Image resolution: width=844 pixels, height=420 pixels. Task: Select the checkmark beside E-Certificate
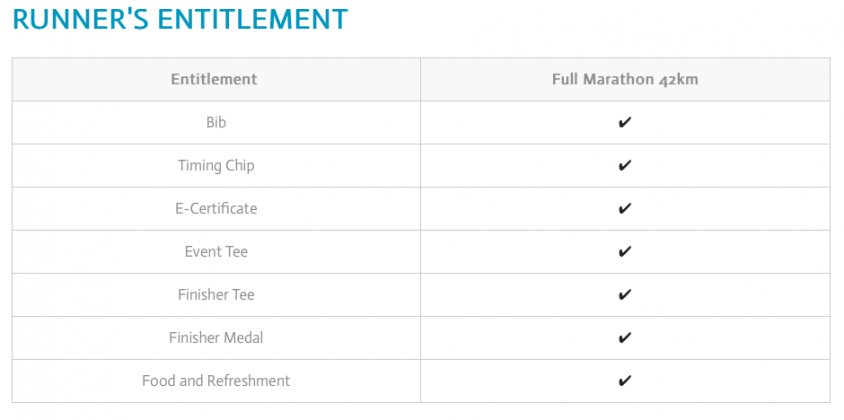coord(625,209)
